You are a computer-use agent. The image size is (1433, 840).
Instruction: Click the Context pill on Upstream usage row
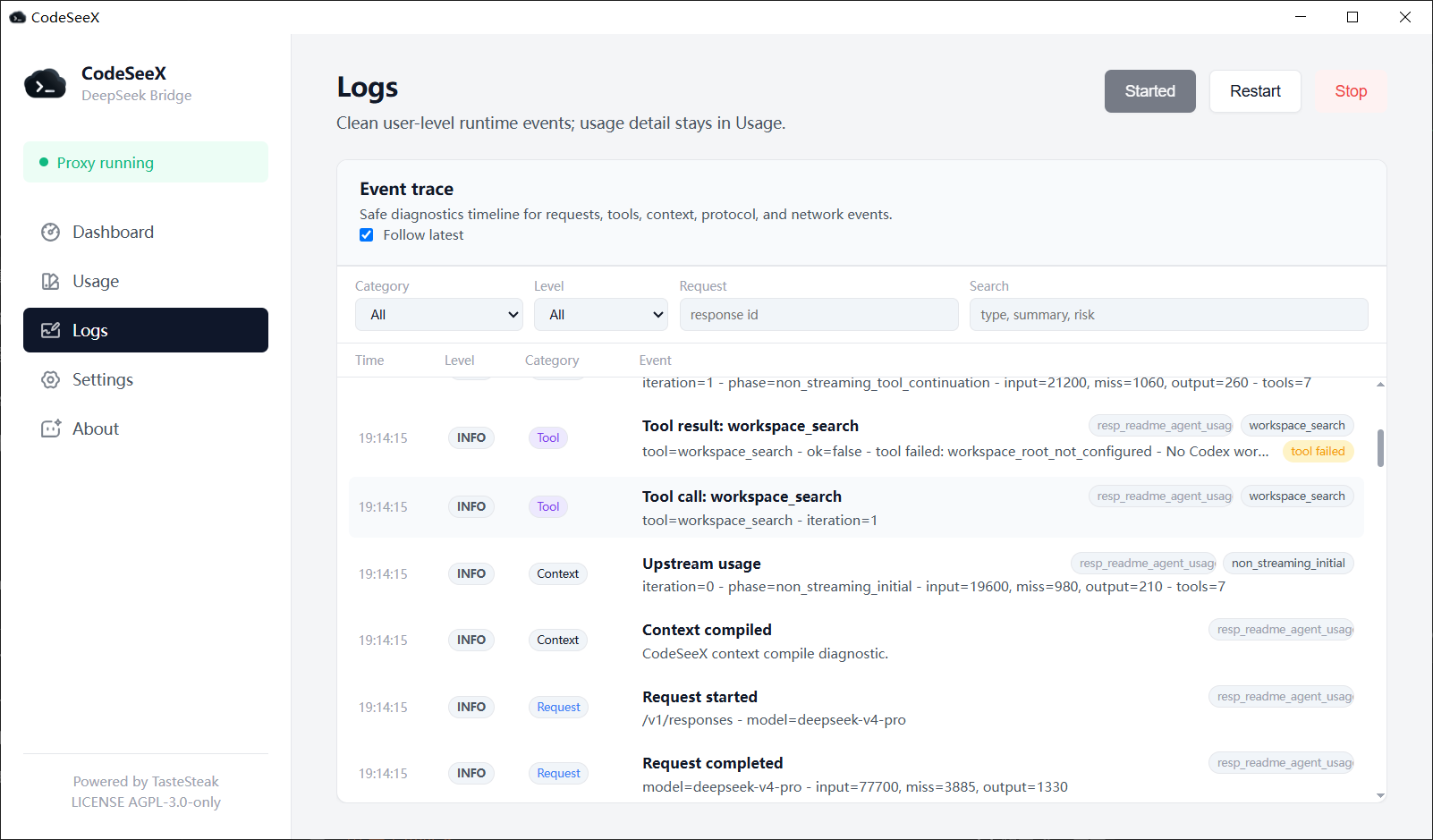[558, 573]
